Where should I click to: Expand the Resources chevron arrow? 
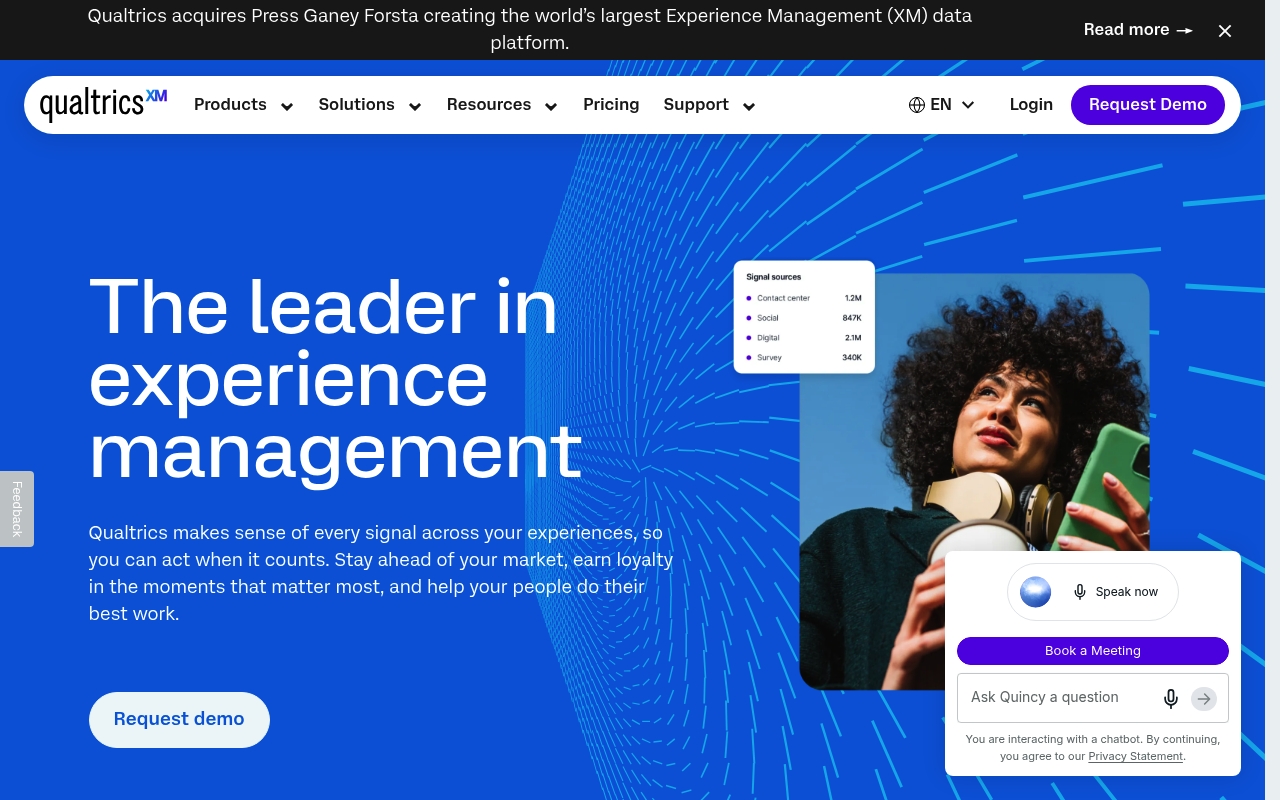(551, 106)
